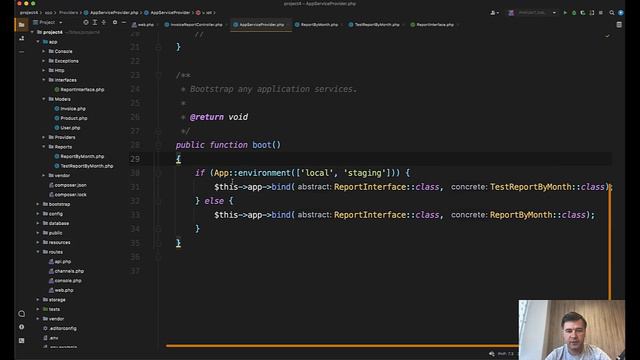
Task: Select .editorconfig file in tree
Action: pos(60,329)
